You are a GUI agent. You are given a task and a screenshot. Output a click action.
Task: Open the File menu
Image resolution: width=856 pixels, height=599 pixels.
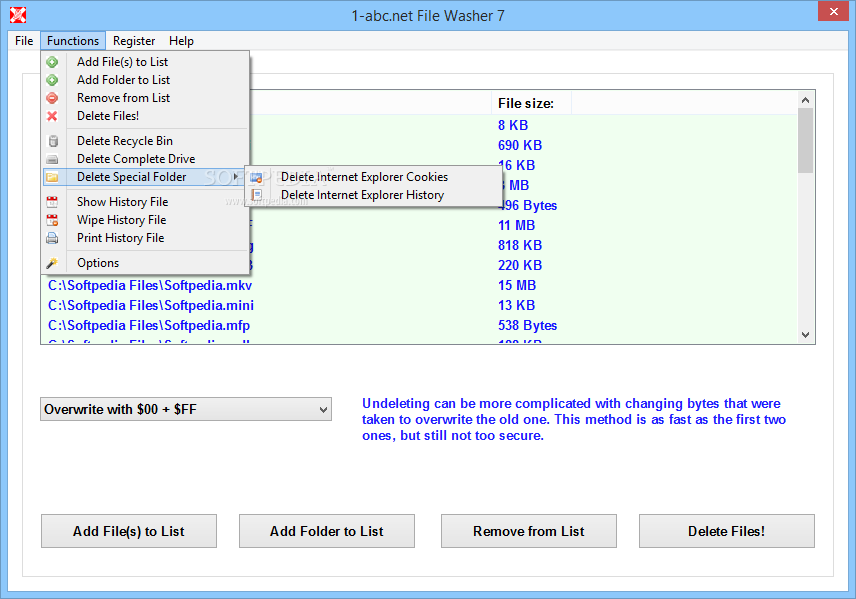24,41
